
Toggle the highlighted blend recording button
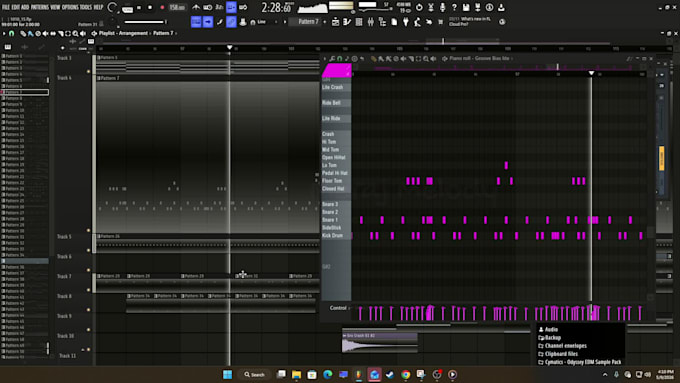(x=231, y=7)
